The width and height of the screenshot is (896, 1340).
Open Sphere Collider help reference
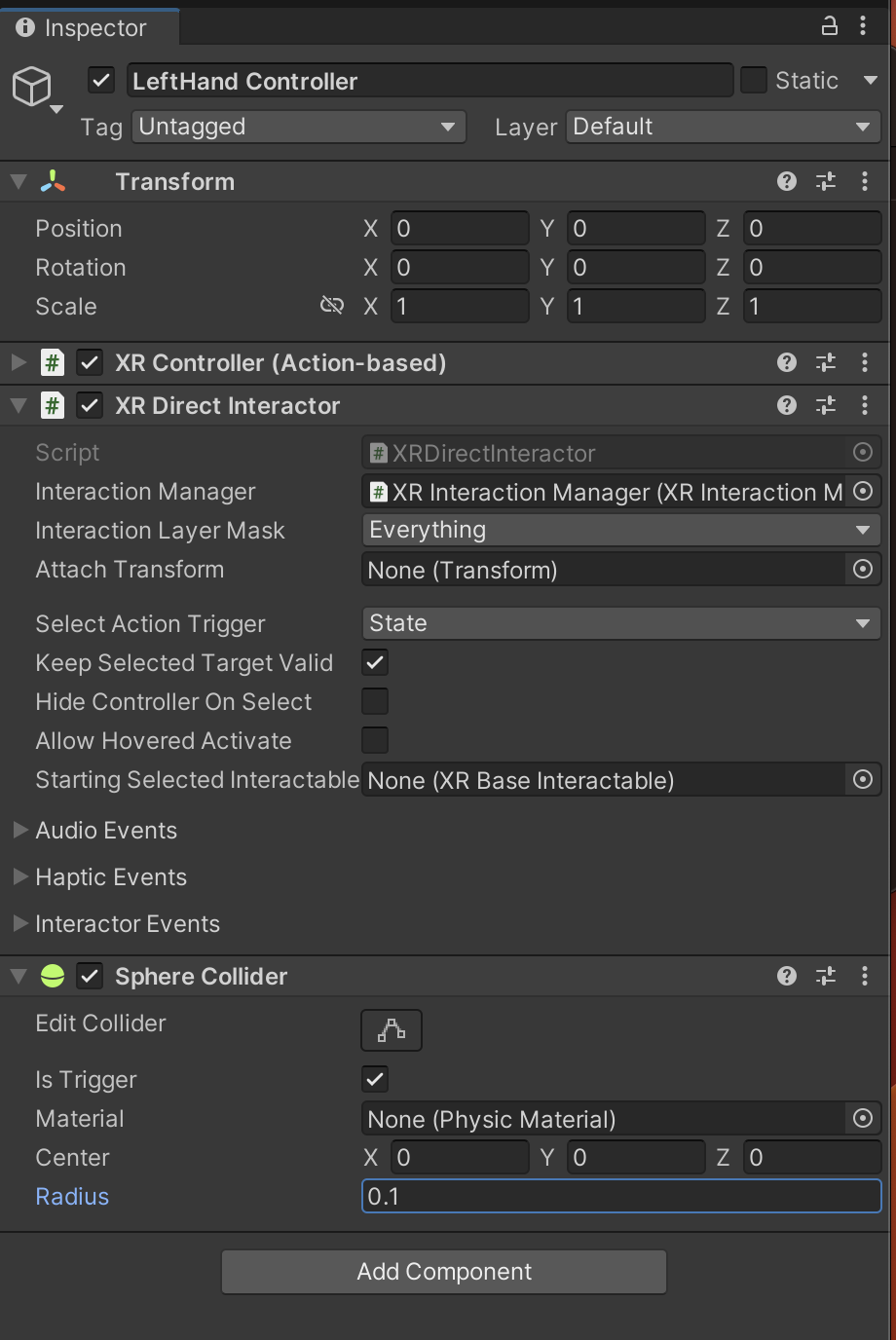(787, 976)
